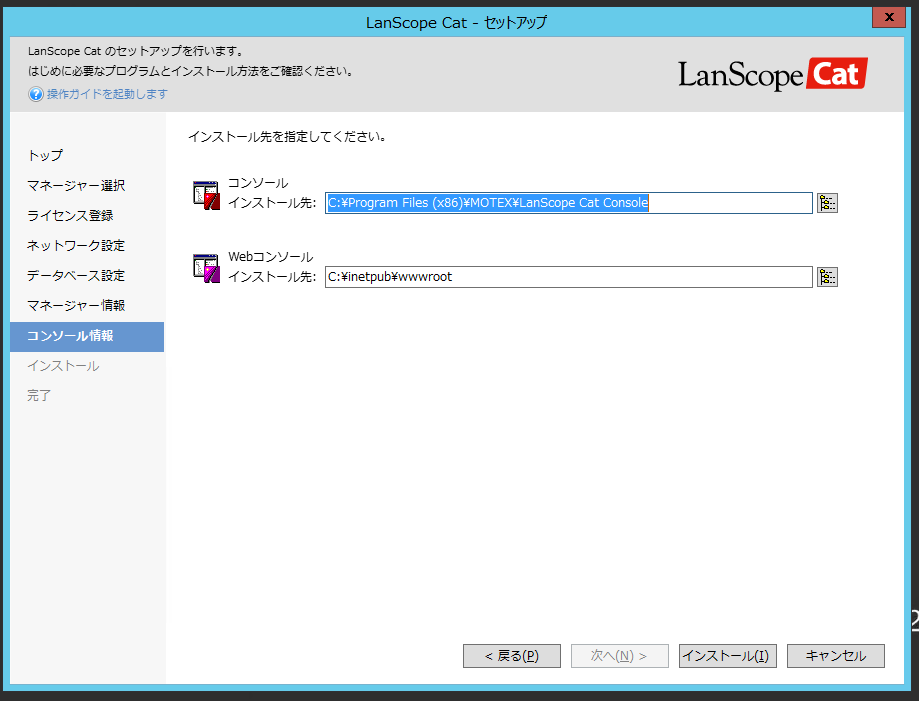Open the browse dialog for the console install path
Image resolution: width=919 pixels, height=701 pixels.
827,202
